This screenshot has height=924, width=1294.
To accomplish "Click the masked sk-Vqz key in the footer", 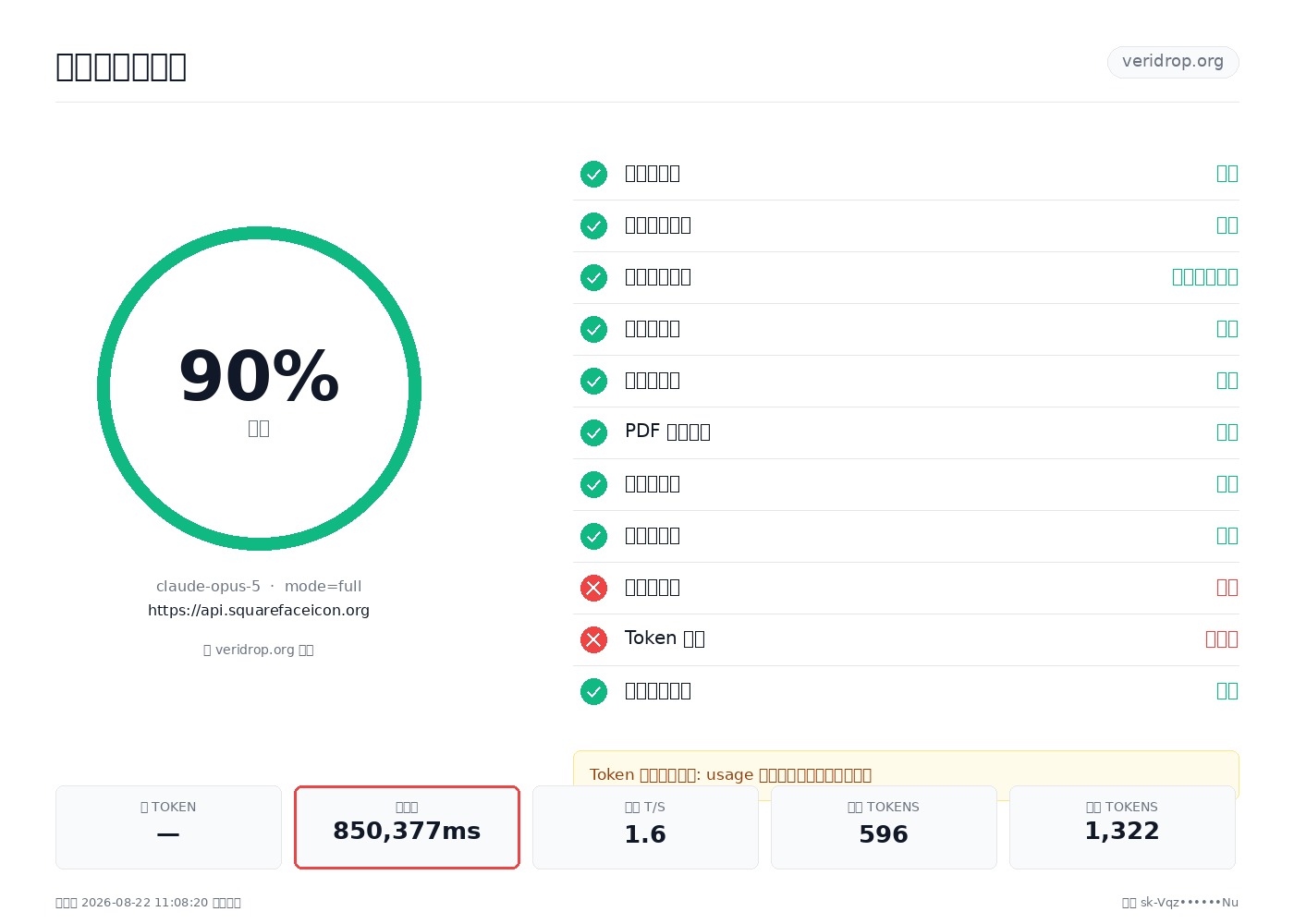I will [x=1189, y=903].
